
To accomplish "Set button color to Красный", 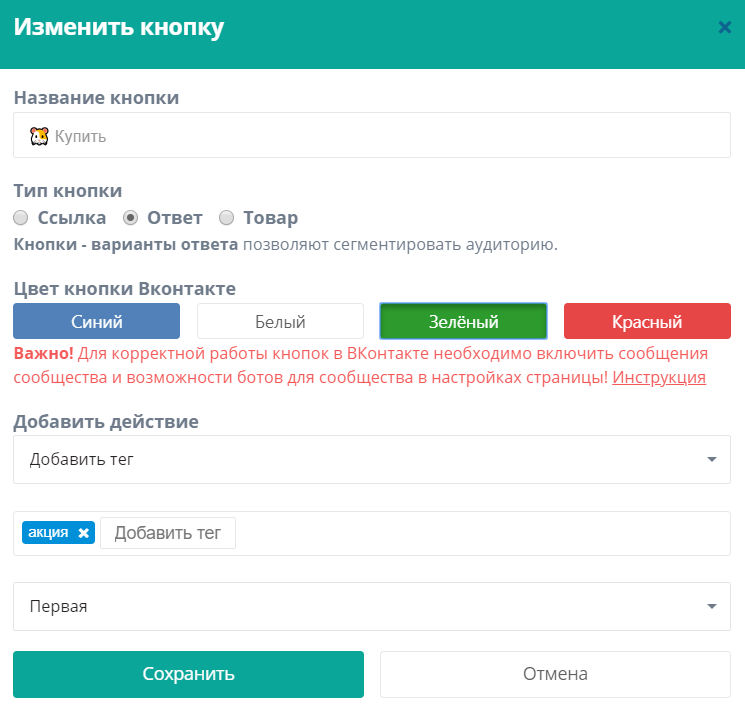I will (647, 322).
